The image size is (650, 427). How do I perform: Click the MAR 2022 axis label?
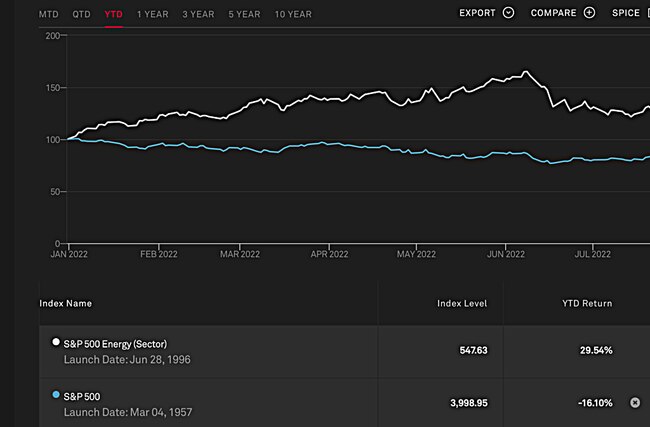point(240,254)
